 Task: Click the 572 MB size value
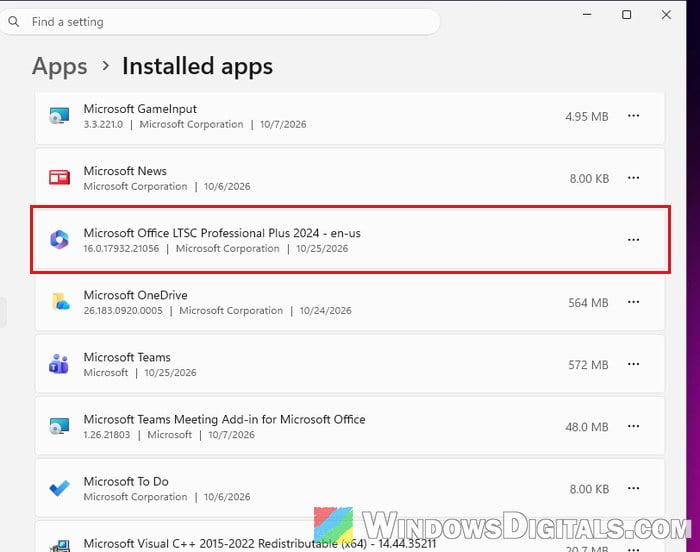point(588,365)
